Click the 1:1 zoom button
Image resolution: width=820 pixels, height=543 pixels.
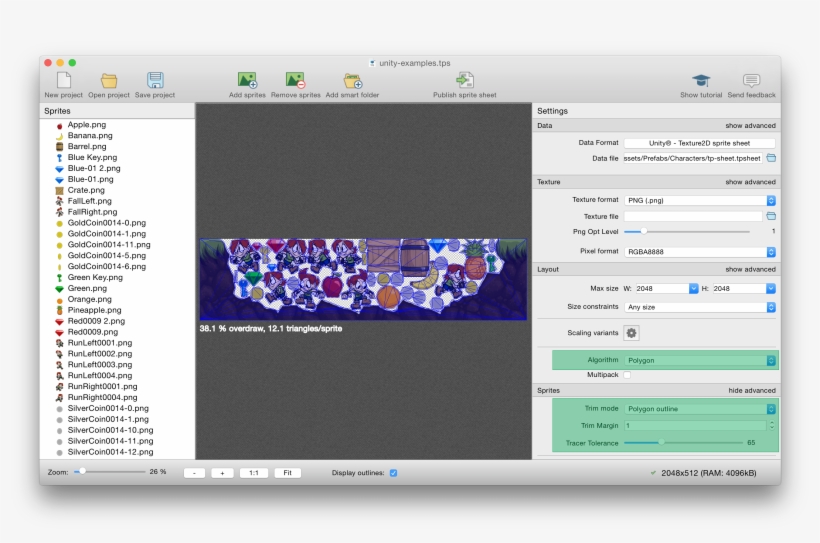point(253,472)
